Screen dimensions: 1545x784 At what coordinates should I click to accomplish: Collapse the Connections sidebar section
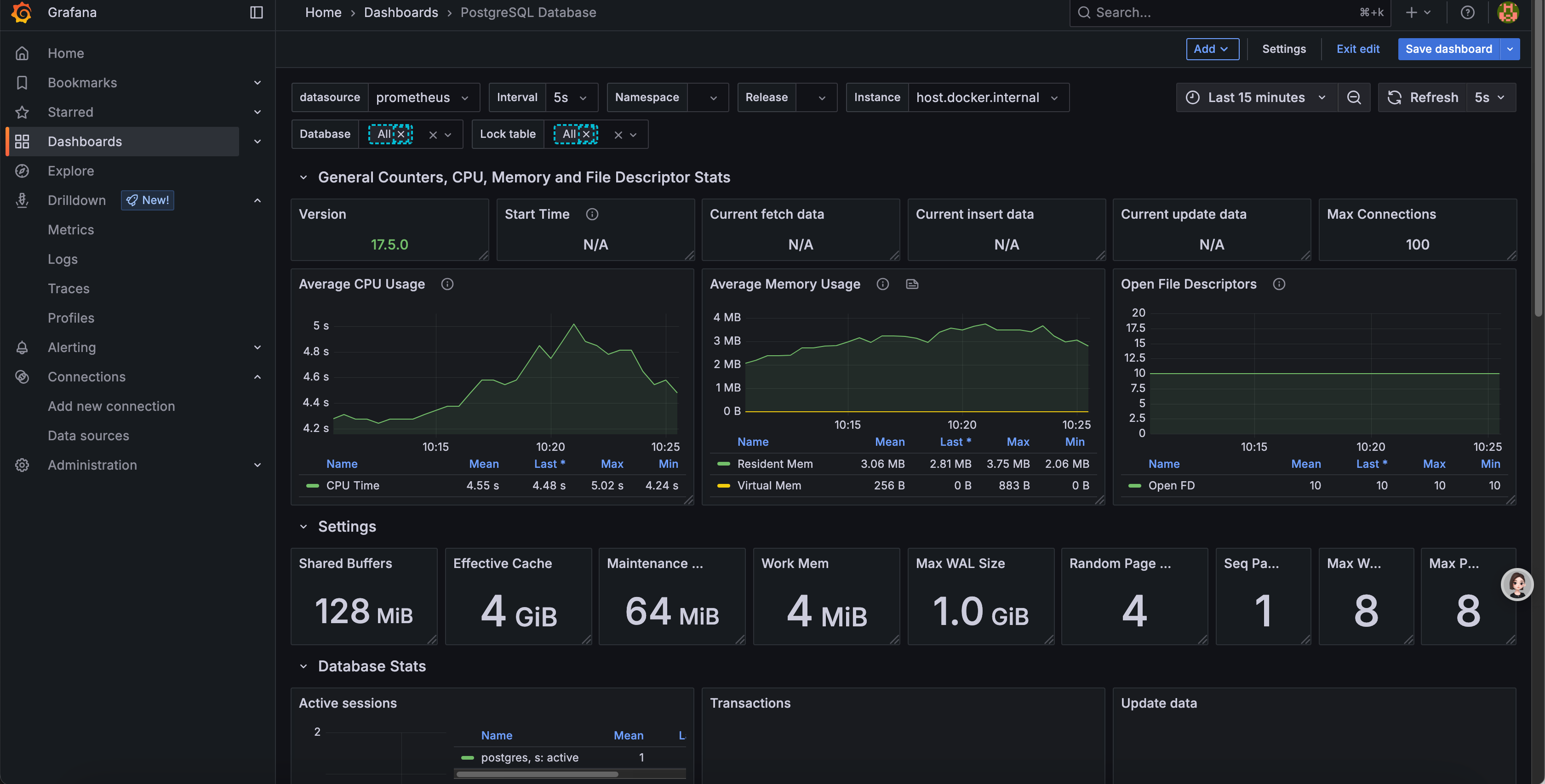coord(257,377)
